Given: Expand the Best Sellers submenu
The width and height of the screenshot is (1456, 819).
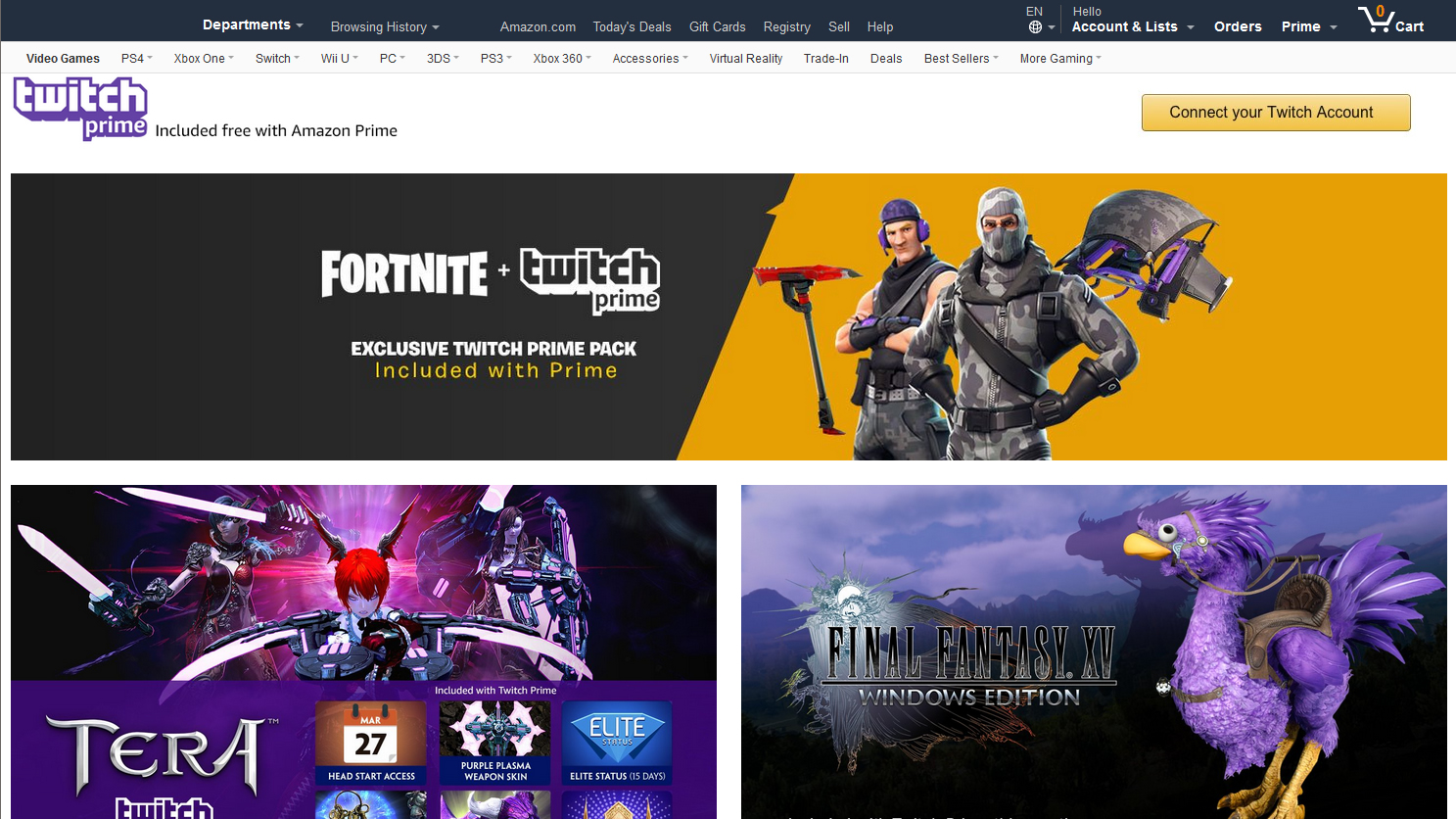Looking at the screenshot, I should (962, 59).
